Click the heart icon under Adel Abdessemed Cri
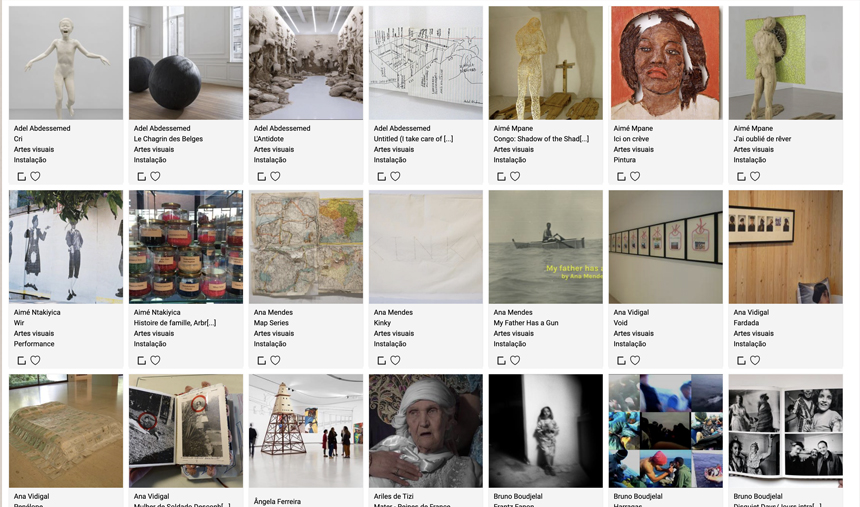Viewport: 860px width, 507px height. [x=35, y=176]
